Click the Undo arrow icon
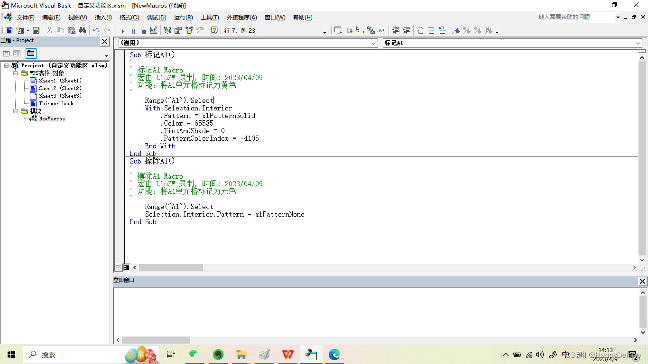648x364 pixels. point(96,30)
